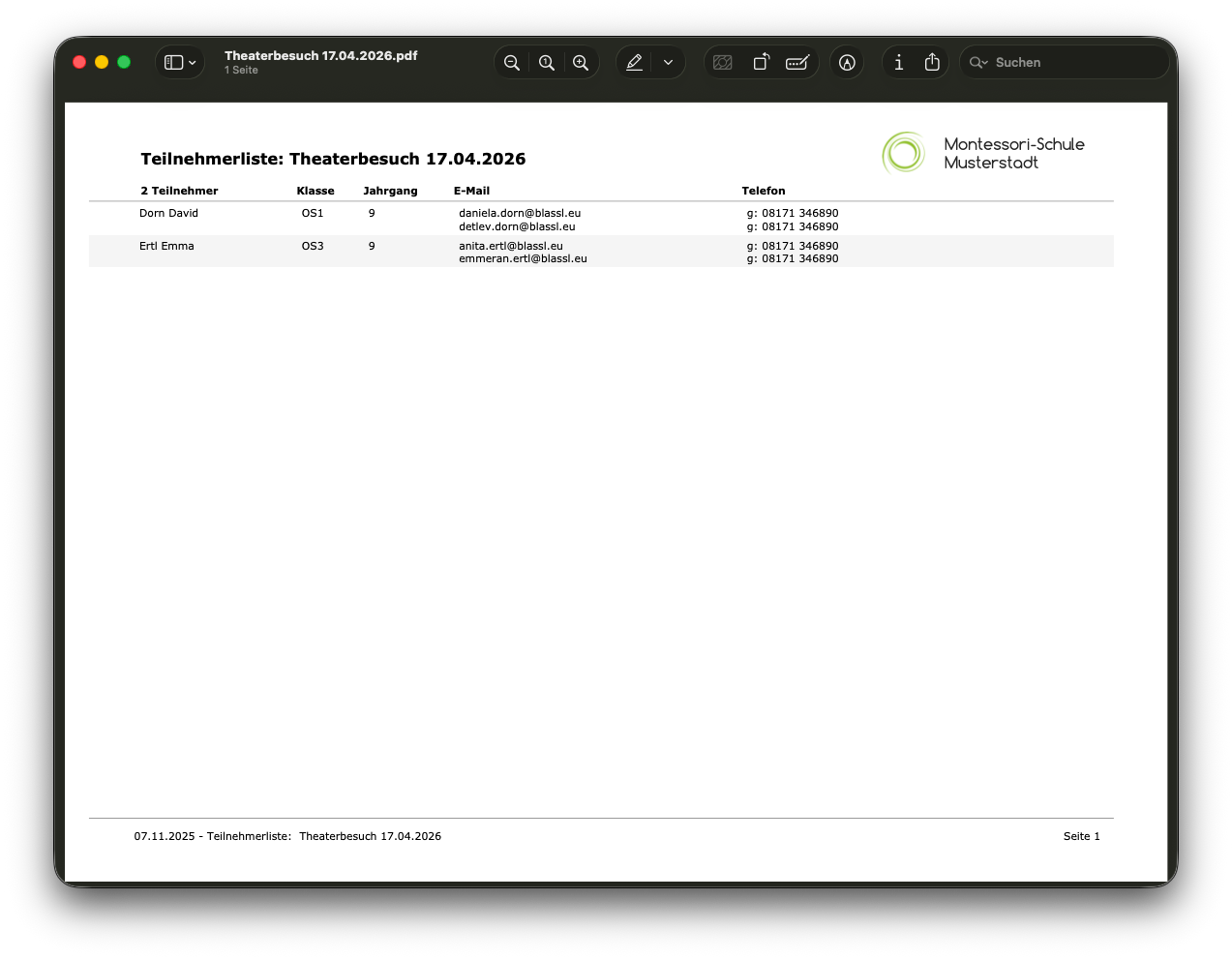
Task: Open the form filling tool
Action: point(797,63)
